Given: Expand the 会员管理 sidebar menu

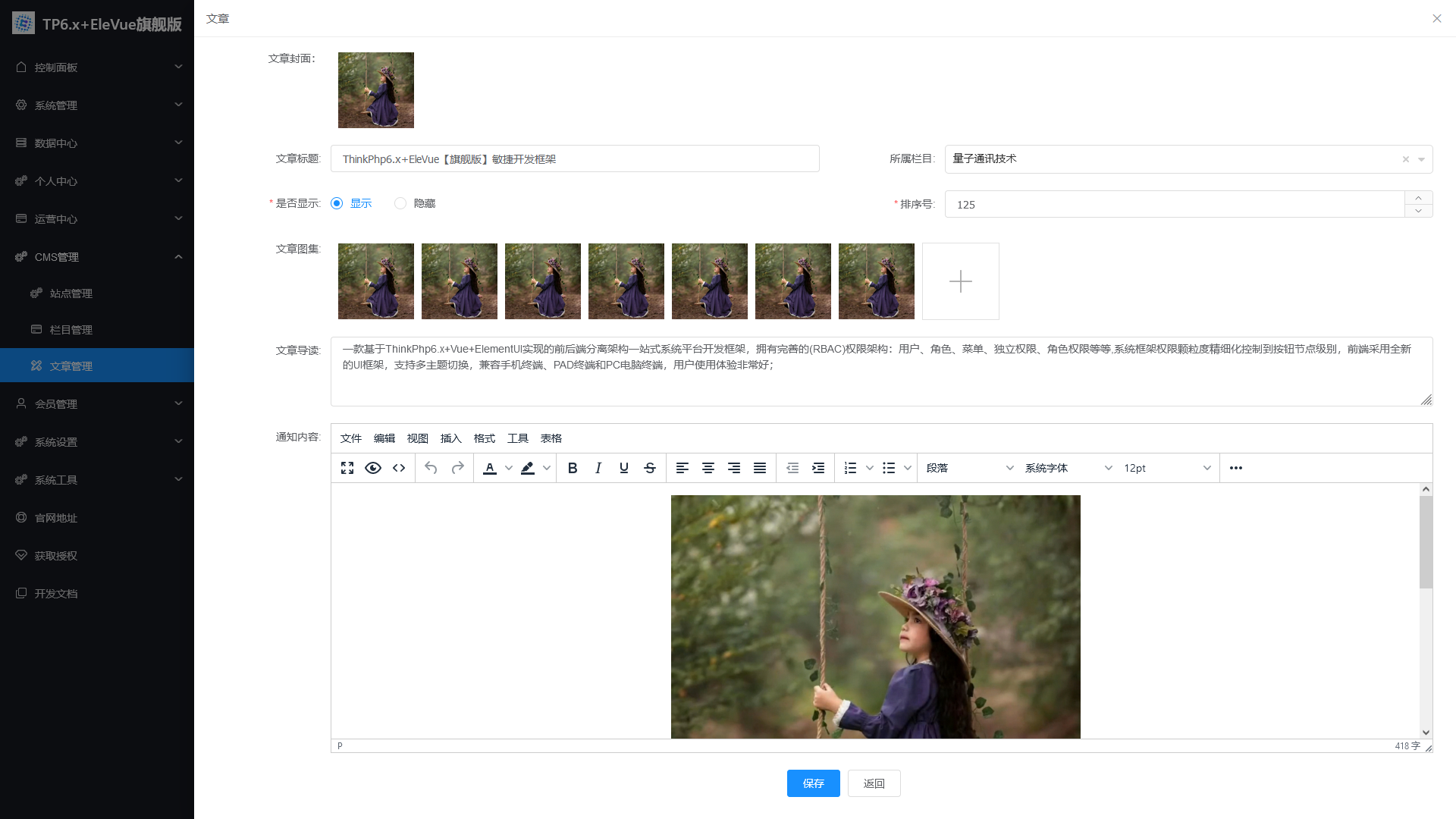Looking at the screenshot, I should click(x=97, y=404).
